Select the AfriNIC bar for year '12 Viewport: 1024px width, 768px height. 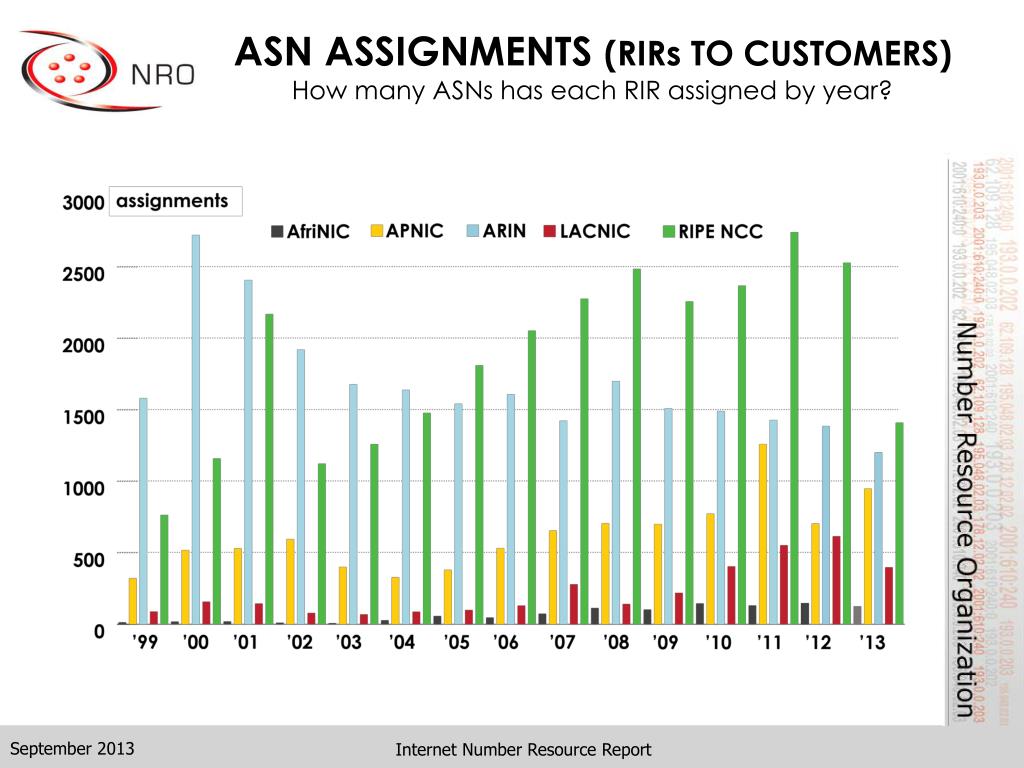(x=805, y=614)
